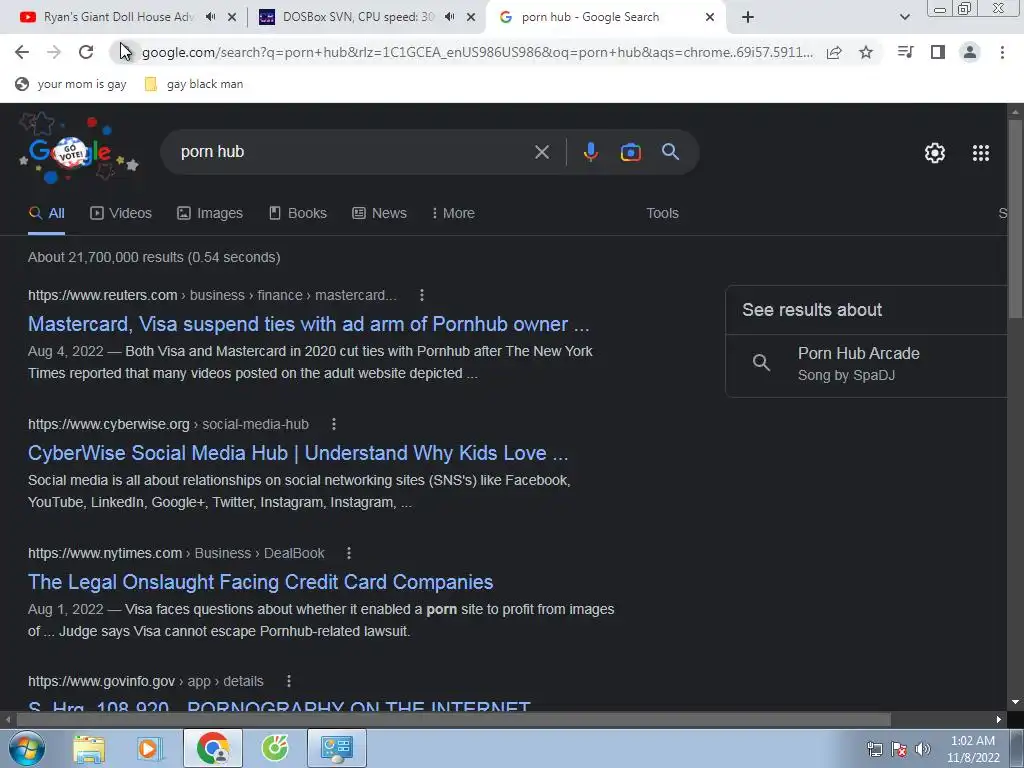Open the media control icon in the Chrome toolbar
The height and width of the screenshot is (768, 1024).
click(905, 52)
